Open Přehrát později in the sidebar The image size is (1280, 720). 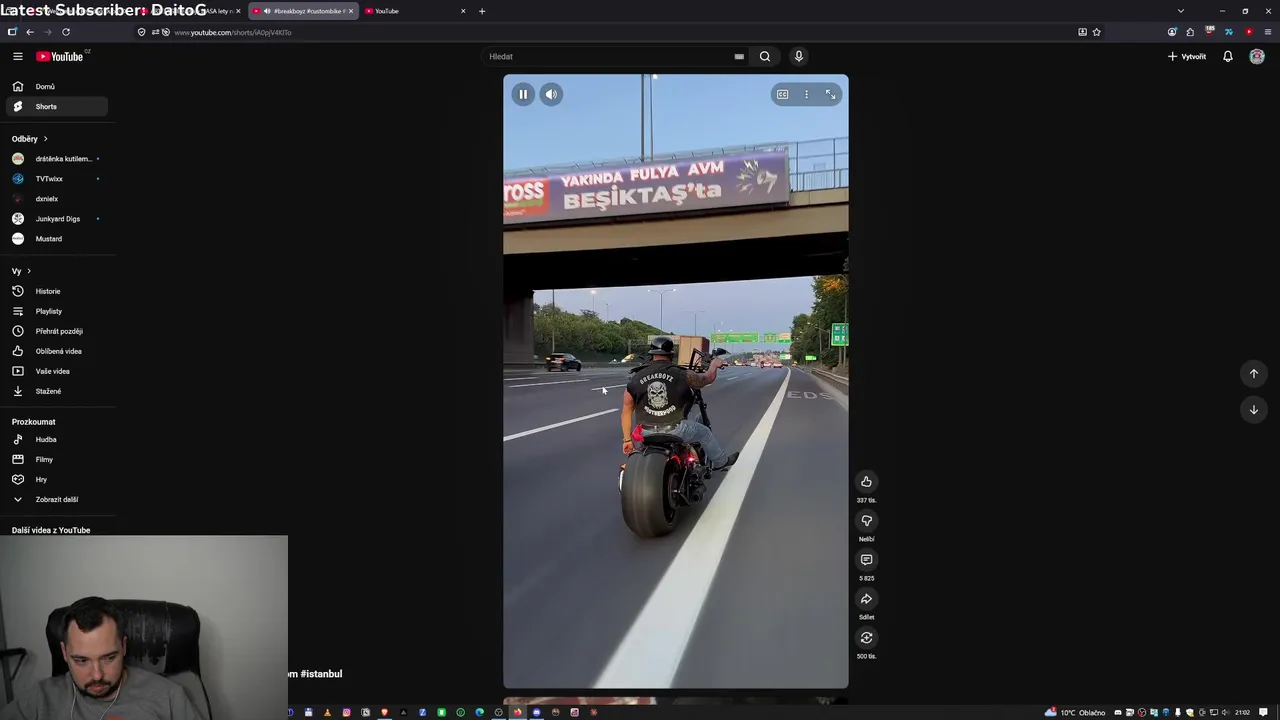(57, 331)
